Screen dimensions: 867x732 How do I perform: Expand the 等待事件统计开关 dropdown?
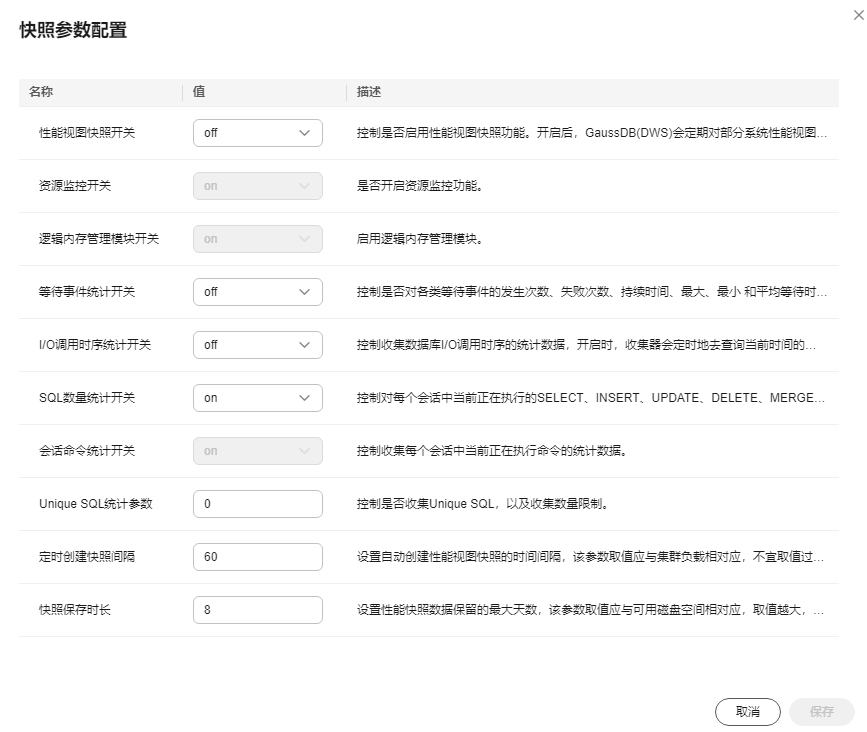(x=258, y=292)
